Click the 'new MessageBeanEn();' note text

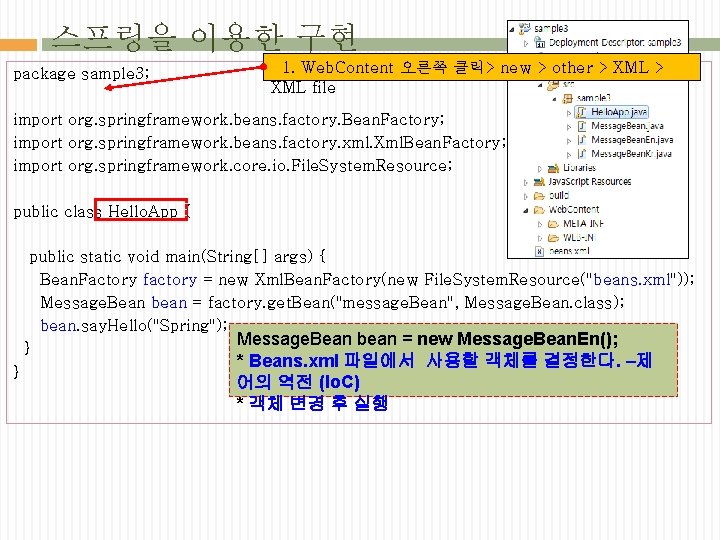pos(518,339)
